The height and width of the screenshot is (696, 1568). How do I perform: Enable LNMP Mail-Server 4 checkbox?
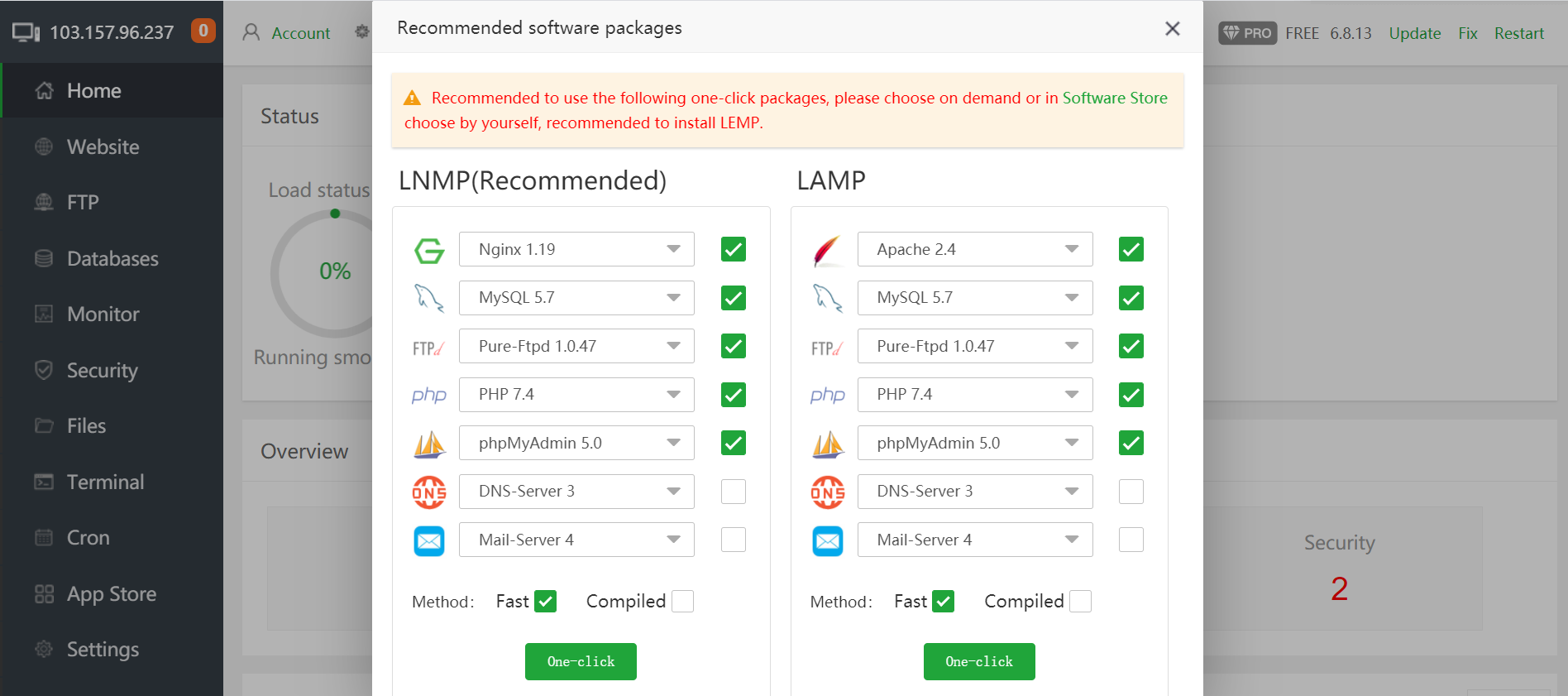click(734, 540)
